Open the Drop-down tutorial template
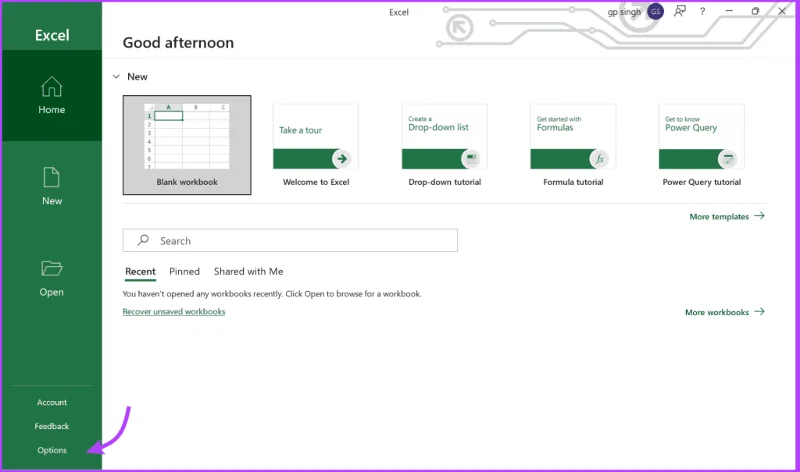This screenshot has width=800, height=472. click(444, 145)
